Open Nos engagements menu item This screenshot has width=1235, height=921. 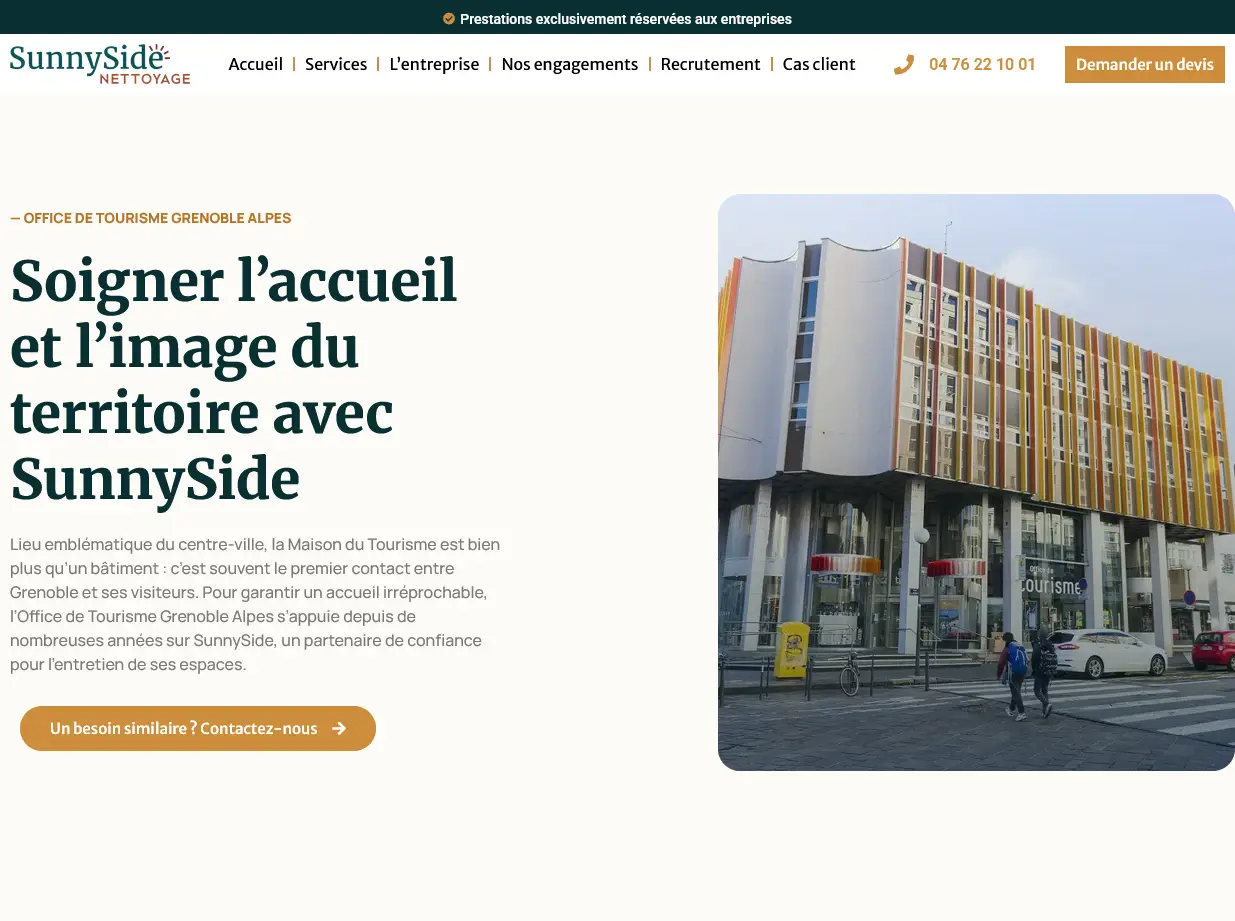[x=570, y=64]
